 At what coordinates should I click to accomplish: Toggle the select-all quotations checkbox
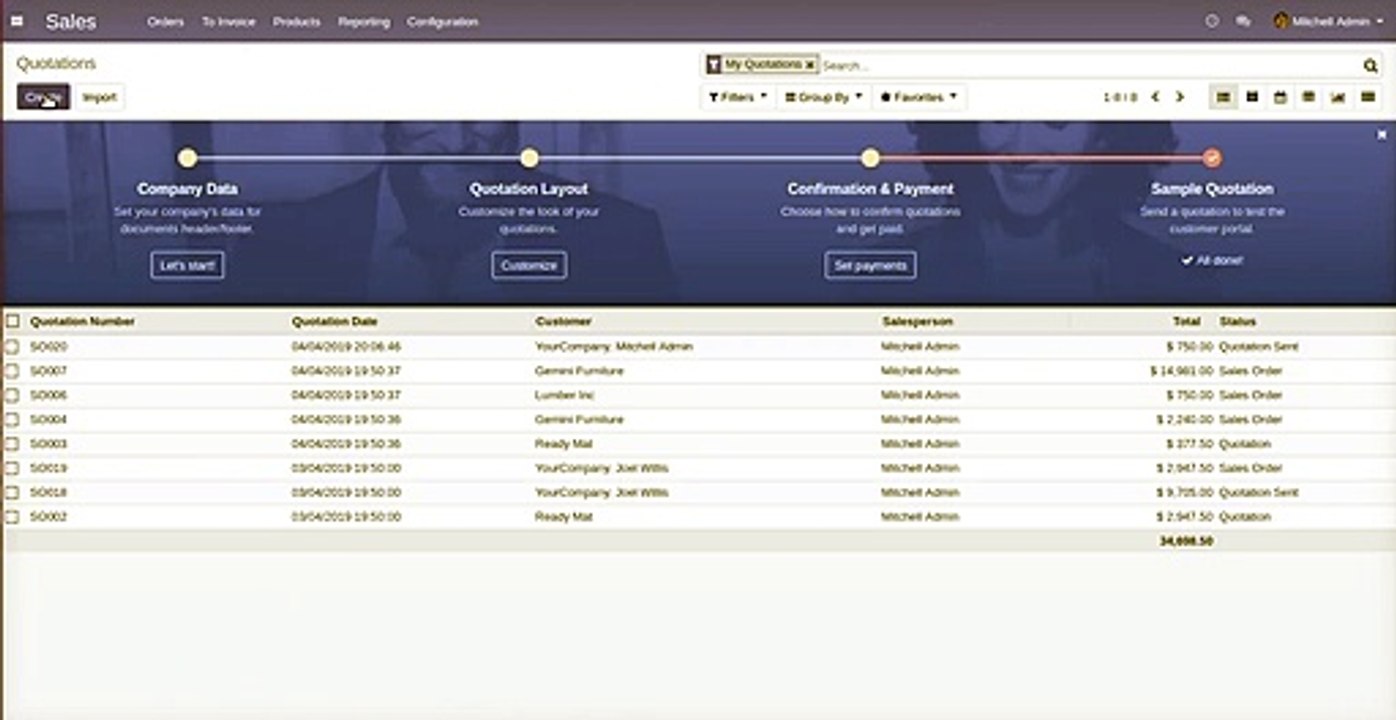pos(12,321)
